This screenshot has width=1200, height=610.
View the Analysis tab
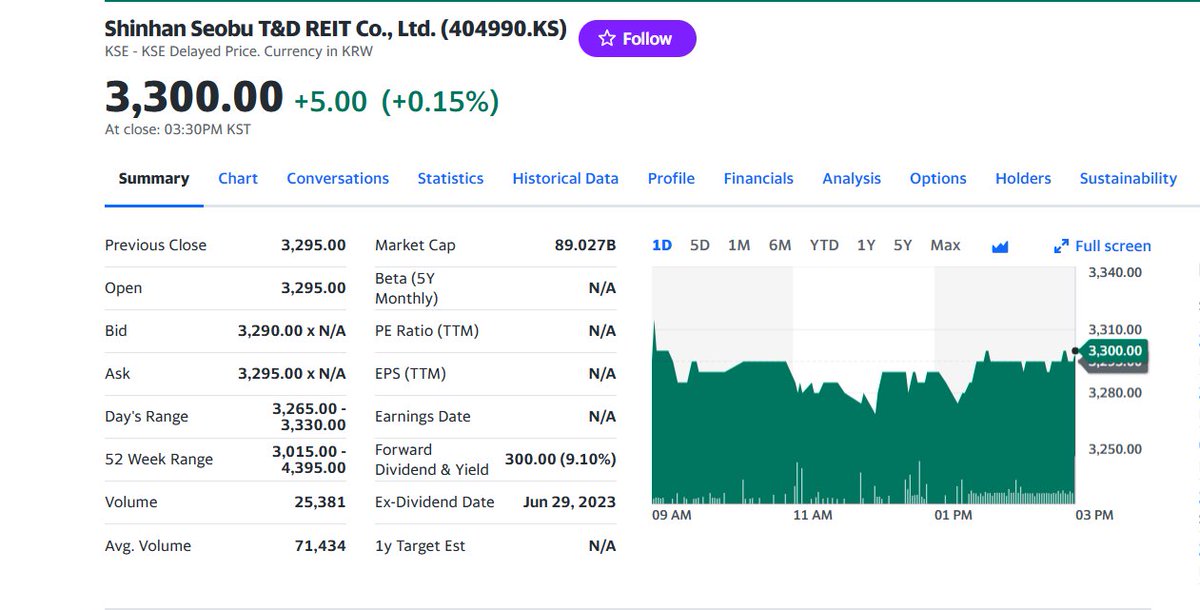852,178
